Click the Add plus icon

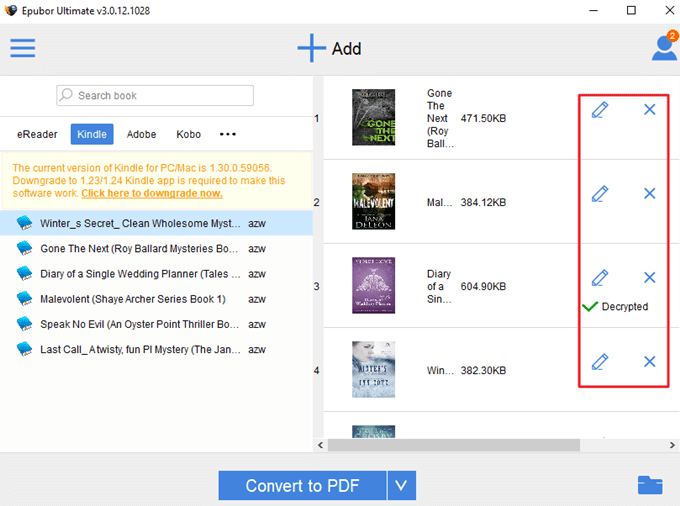click(x=311, y=48)
